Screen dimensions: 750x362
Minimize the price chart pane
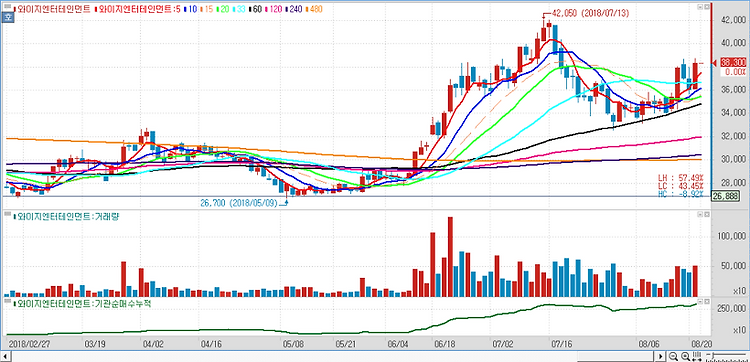[699, 7]
